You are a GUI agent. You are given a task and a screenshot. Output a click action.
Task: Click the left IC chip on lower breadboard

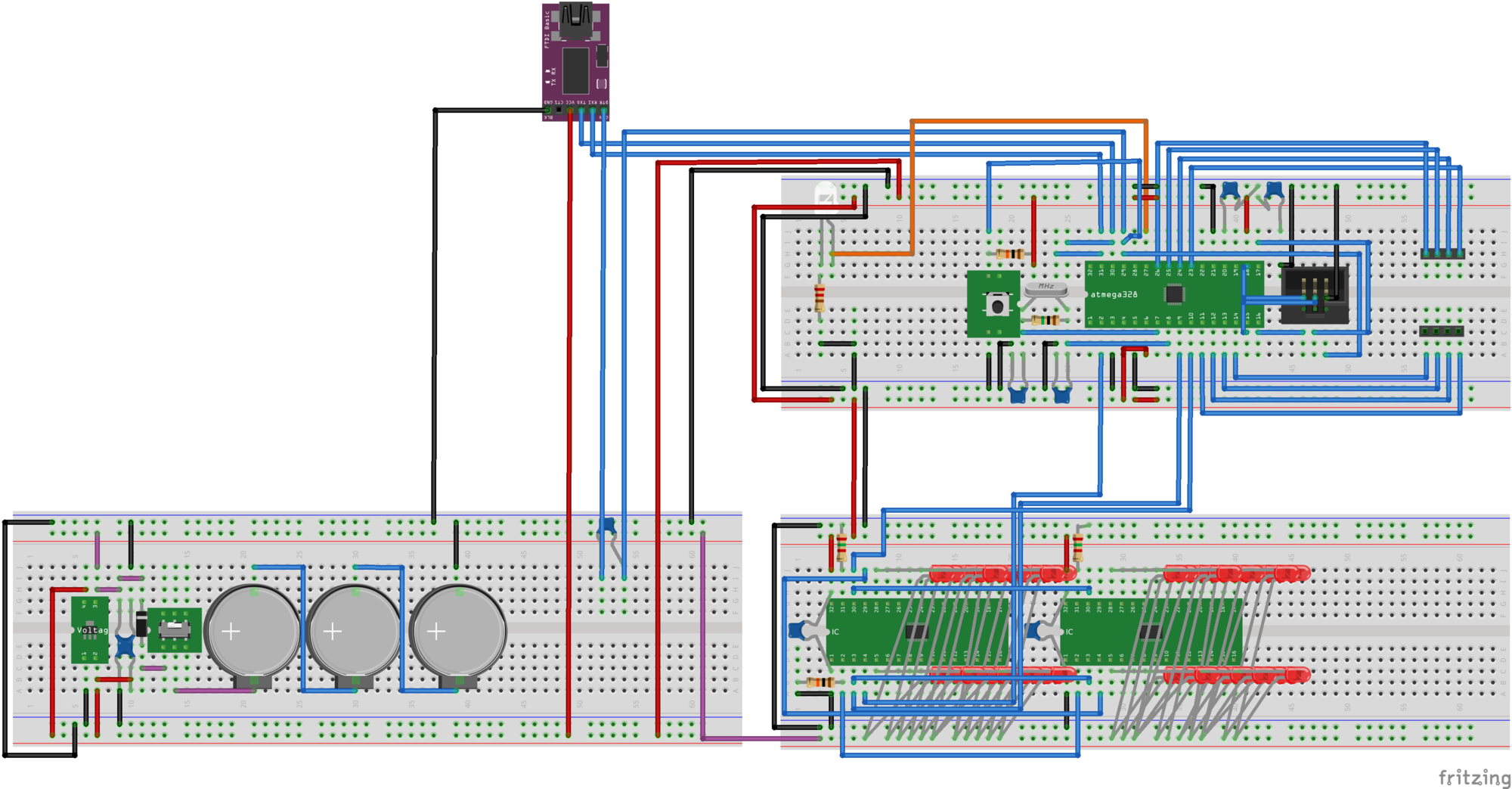click(916, 632)
